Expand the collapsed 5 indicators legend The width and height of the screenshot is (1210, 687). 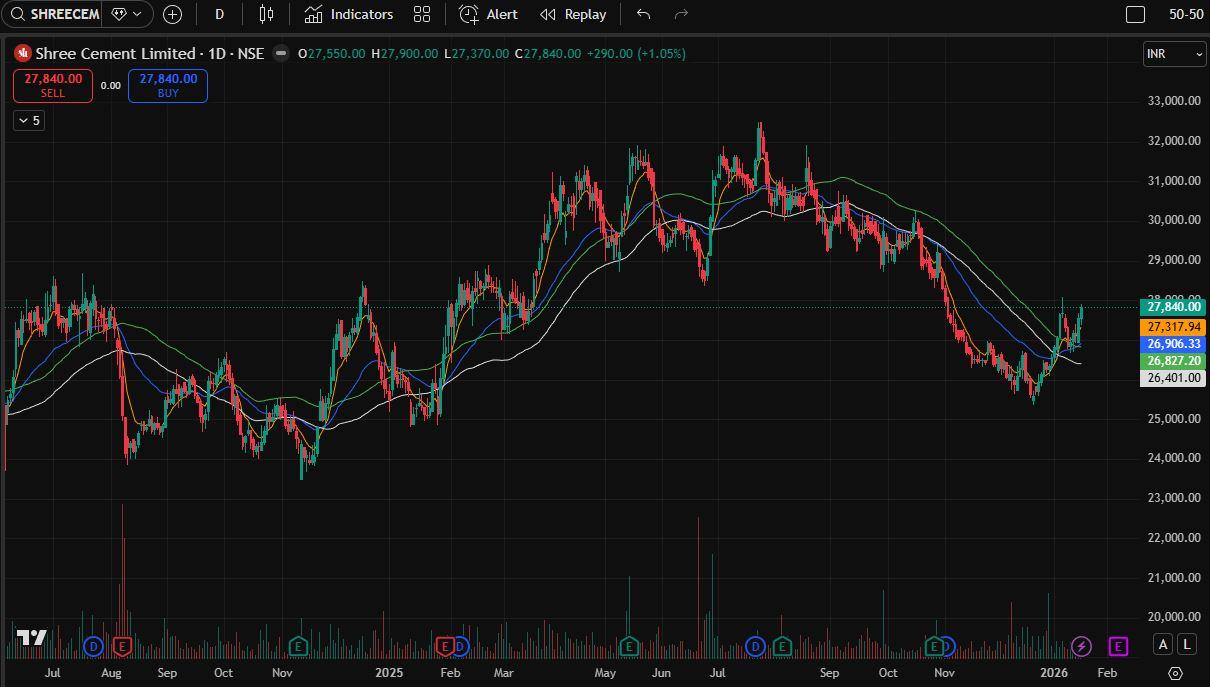pyautogui.click(x=29, y=120)
